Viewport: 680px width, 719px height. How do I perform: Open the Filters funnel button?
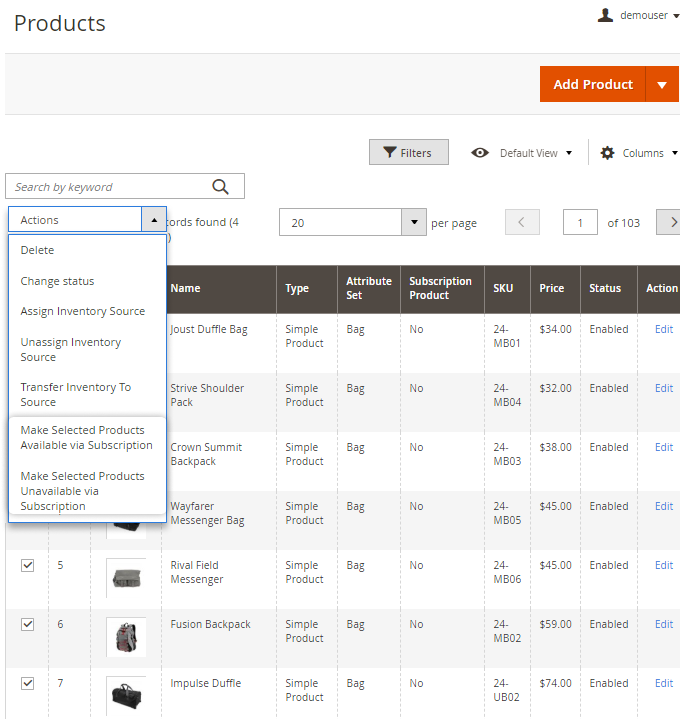[x=409, y=152]
